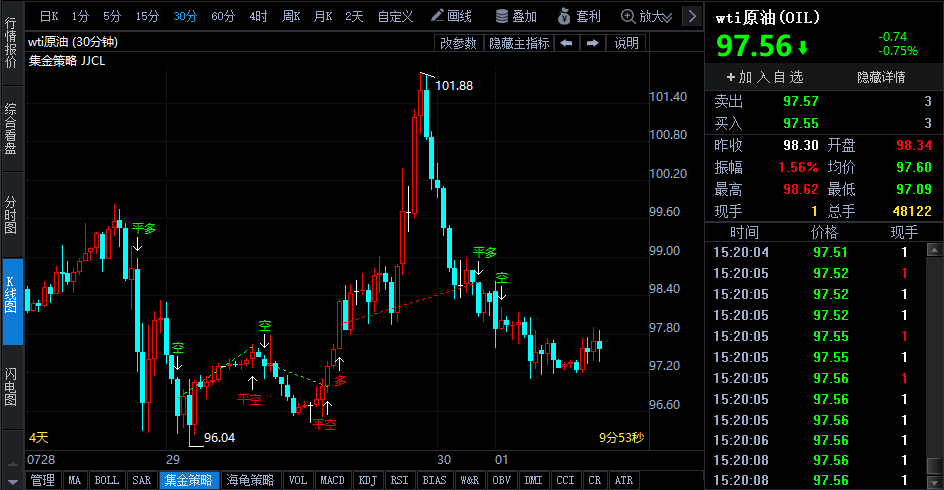Select K线图 sidebar panel
The image size is (944, 490).
11,301
